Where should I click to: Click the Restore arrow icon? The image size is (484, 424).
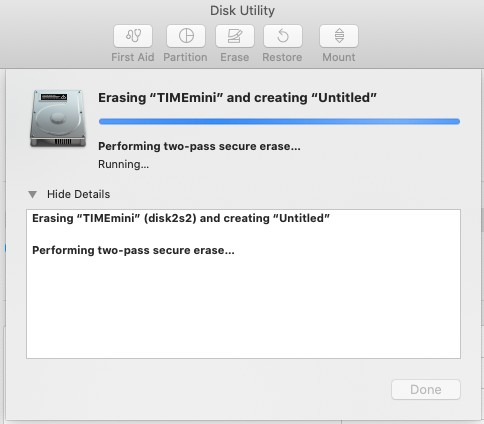[x=283, y=36]
